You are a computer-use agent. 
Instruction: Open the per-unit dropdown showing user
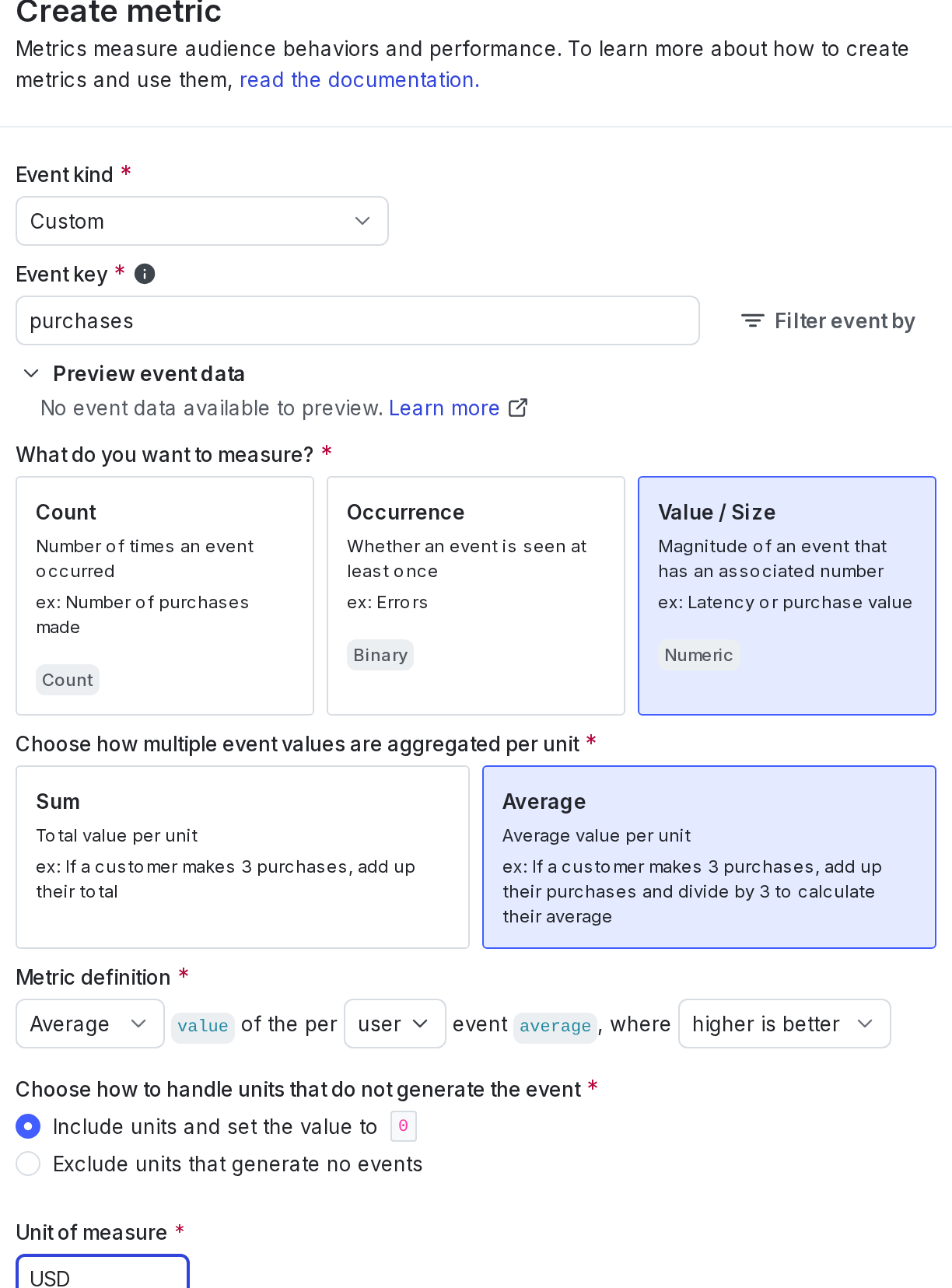[x=394, y=1024]
